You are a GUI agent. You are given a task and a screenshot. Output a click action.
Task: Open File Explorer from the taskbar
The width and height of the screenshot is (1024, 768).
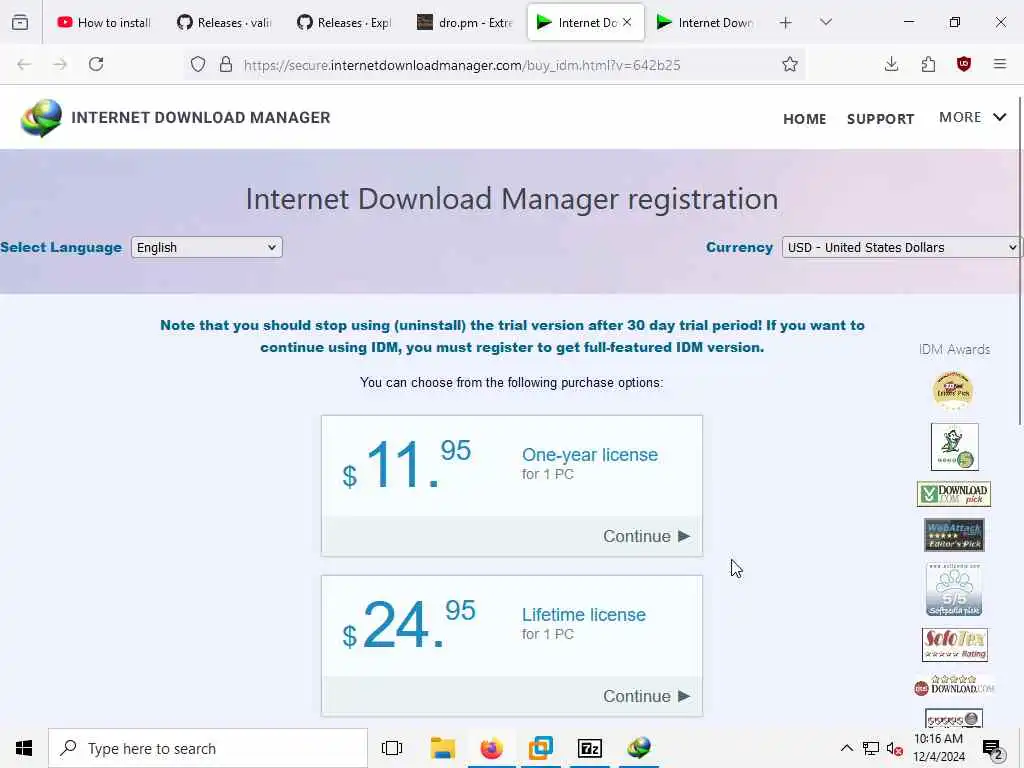click(x=442, y=748)
